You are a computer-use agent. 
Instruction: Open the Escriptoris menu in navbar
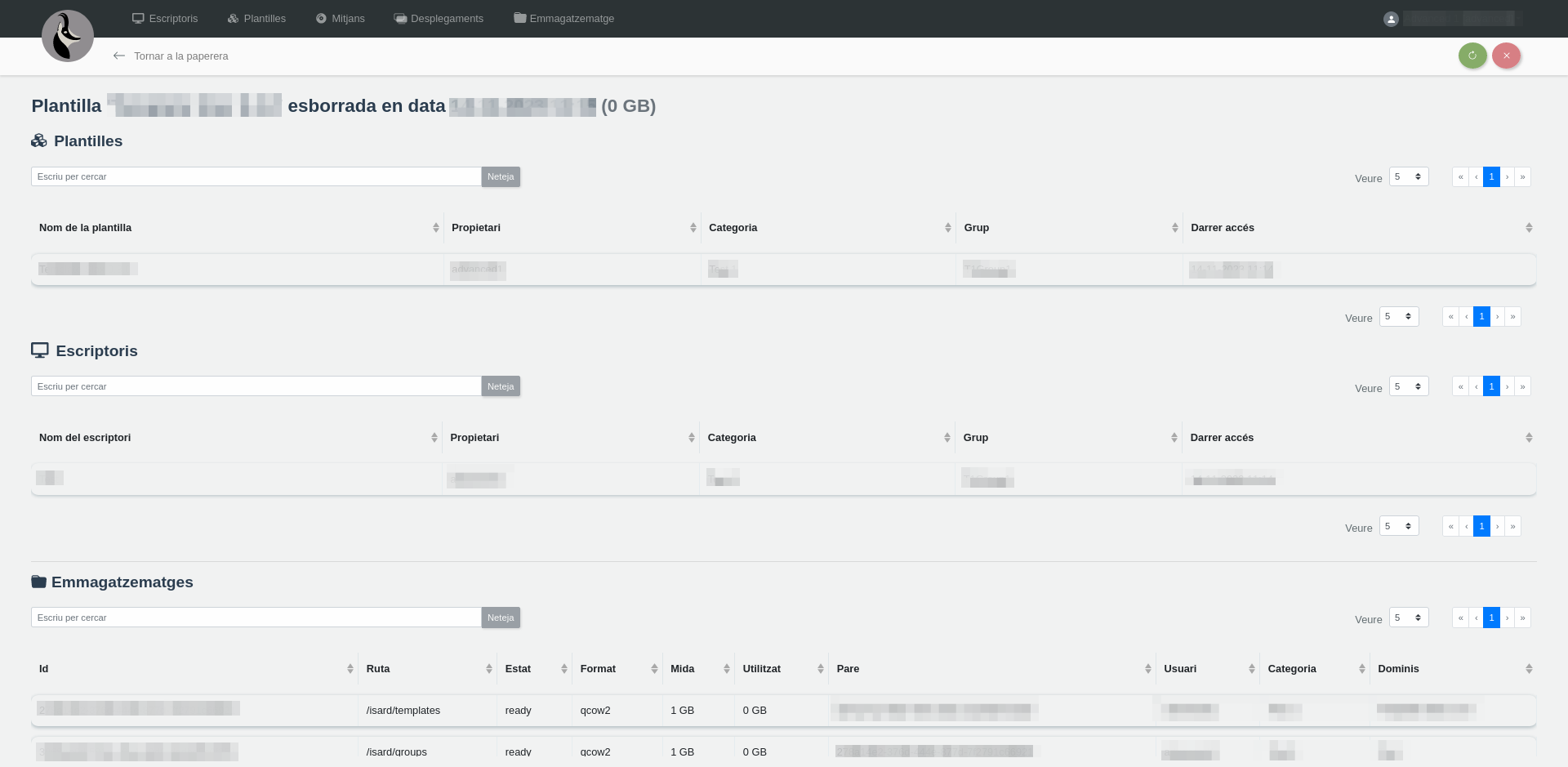165,19
